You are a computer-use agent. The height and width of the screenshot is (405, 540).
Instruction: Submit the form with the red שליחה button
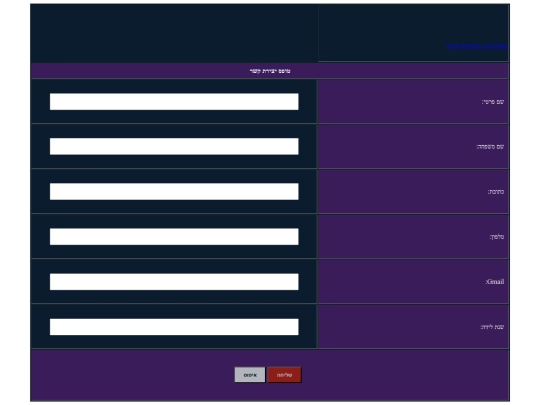(284, 375)
